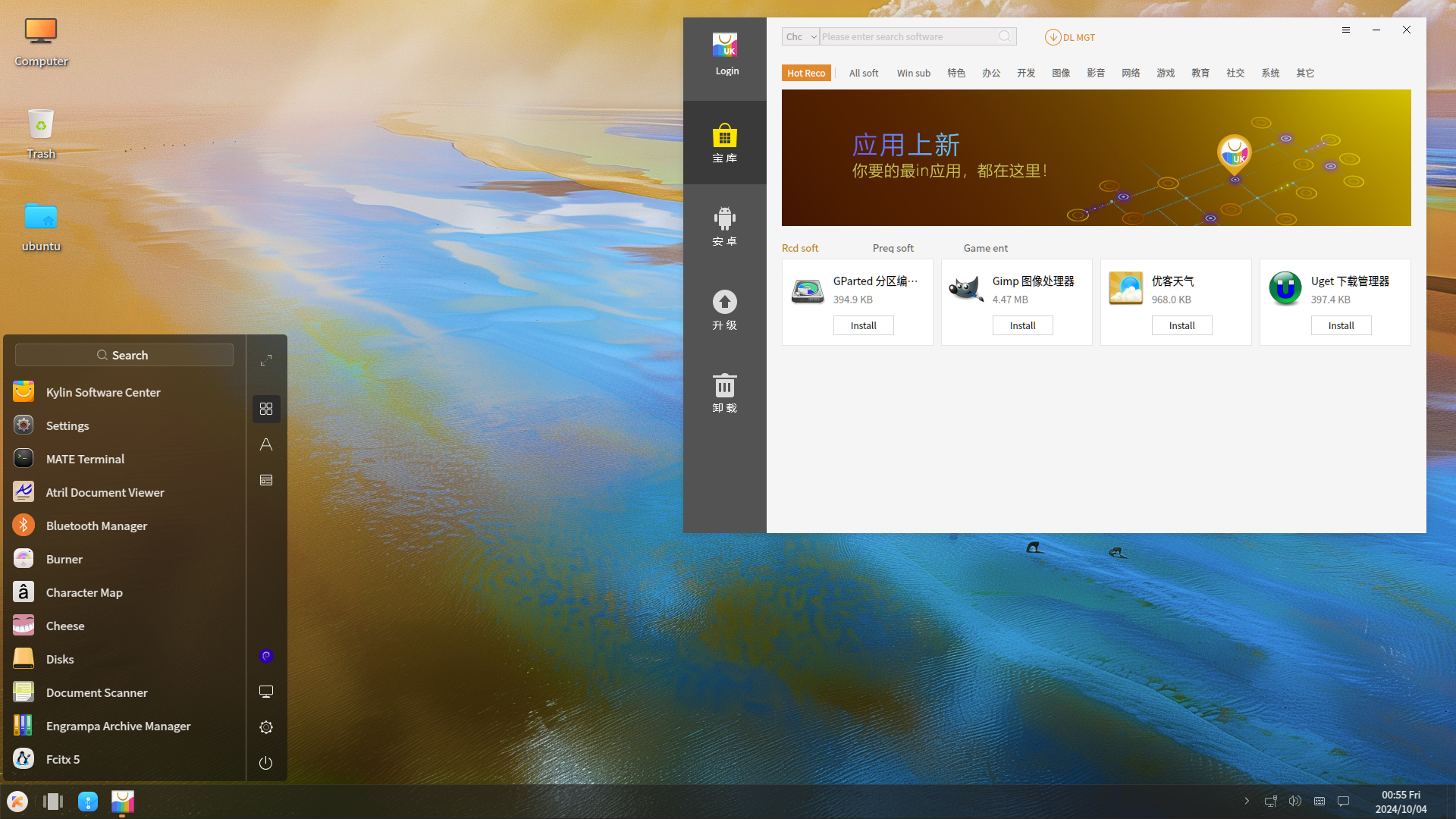Launch MATE Terminal from start menu
Image resolution: width=1456 pixels, height=819 pixels.
pos(124,459)
